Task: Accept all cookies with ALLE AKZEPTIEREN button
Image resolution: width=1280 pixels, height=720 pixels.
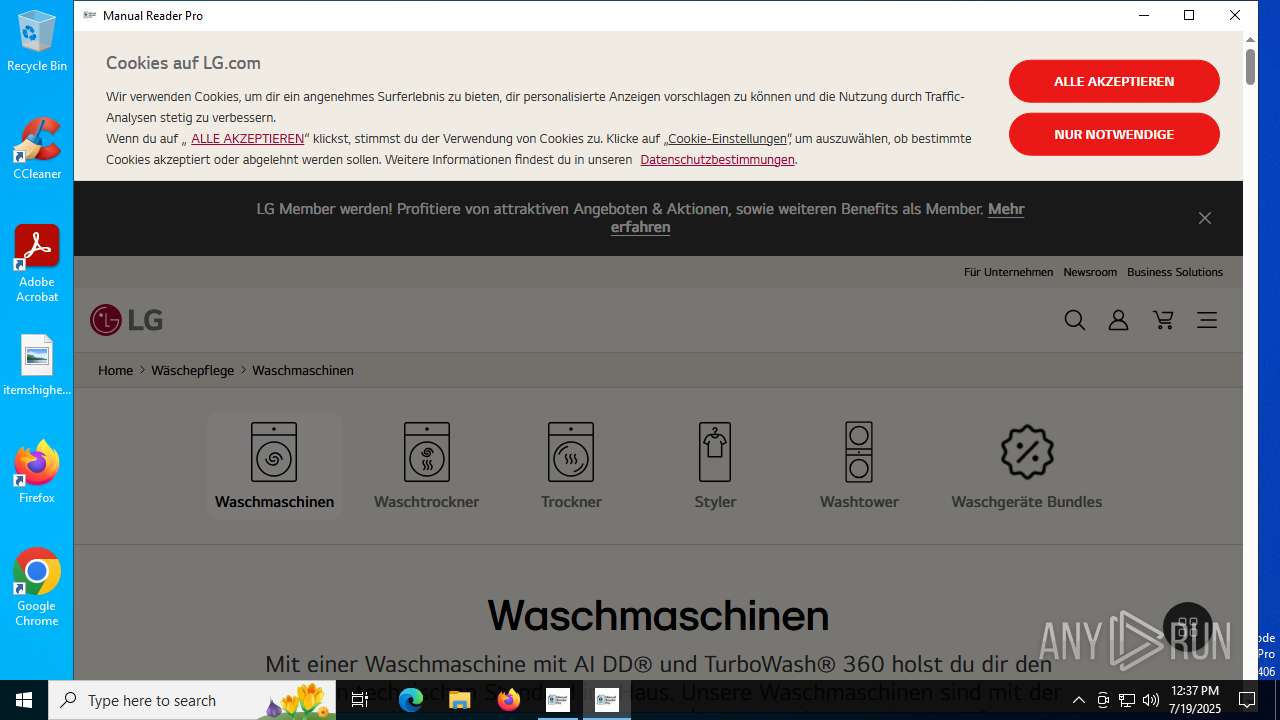Action: click(x=1114, y=81)
